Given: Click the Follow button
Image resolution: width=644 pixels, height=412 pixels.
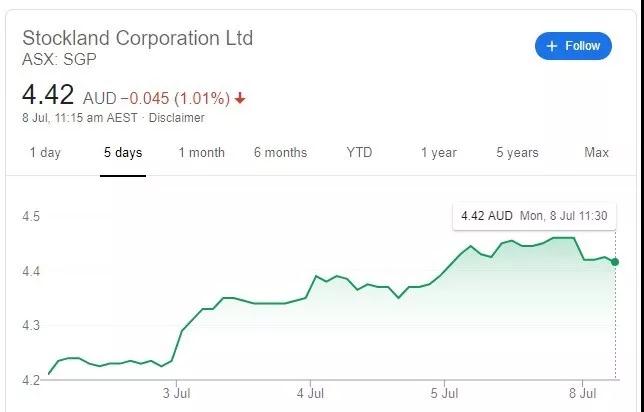Looking at the screenshot, I should 575,46.
